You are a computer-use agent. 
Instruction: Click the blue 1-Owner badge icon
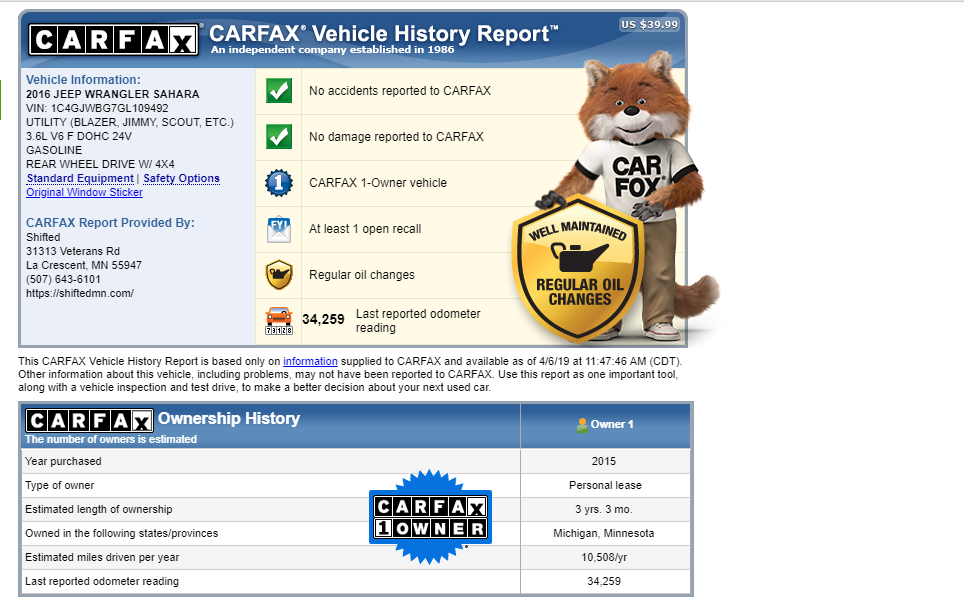point(279,183)
